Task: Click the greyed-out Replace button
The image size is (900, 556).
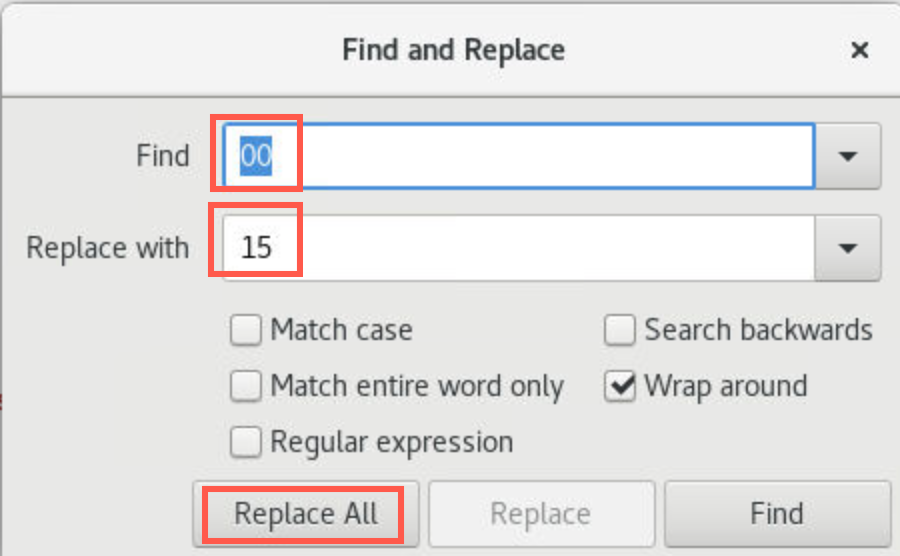Action: 541,514
